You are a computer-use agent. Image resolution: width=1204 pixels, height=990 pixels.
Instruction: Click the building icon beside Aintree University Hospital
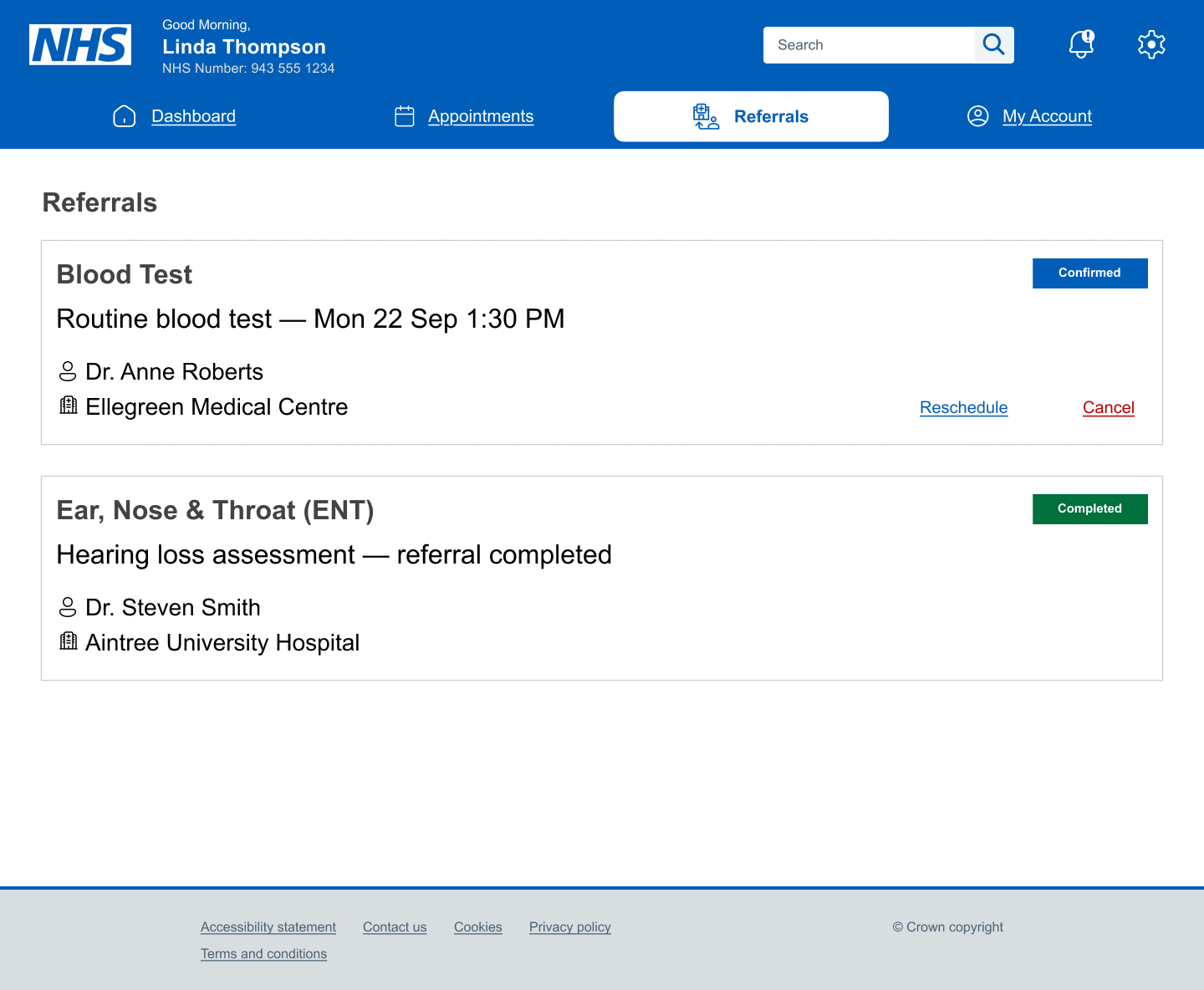(68, 640)
